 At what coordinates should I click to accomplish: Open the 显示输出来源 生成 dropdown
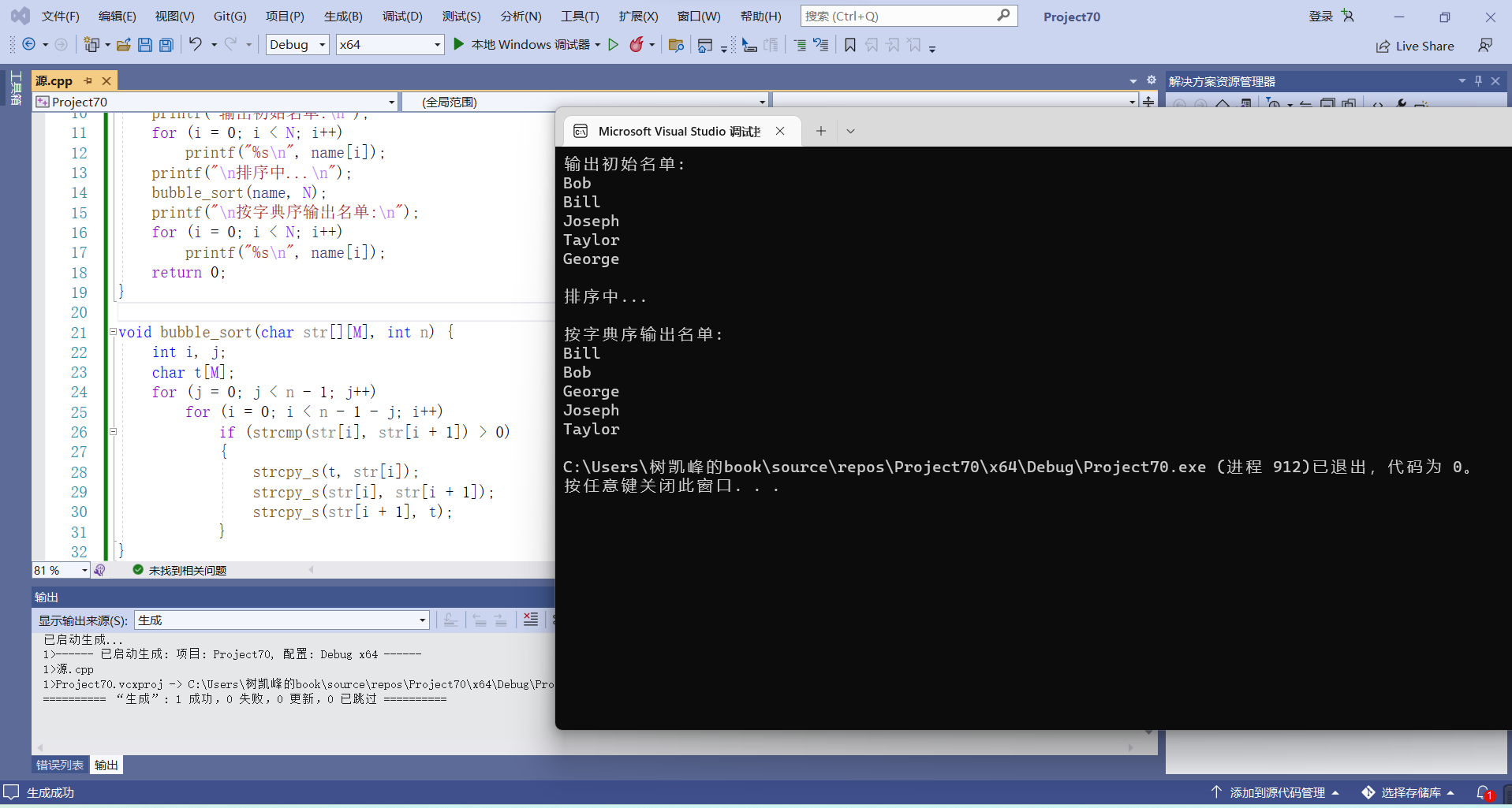pos(282,620)
